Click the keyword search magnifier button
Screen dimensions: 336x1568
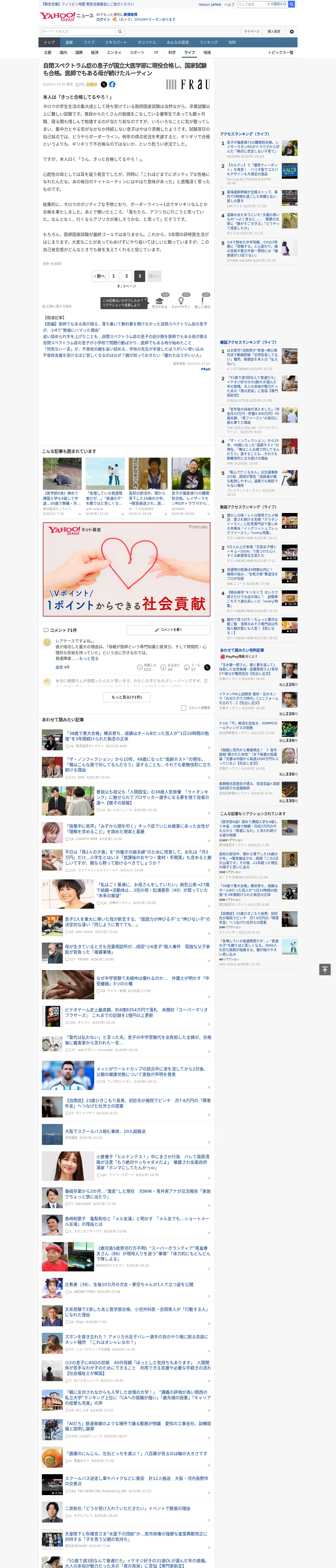[120, 32]
